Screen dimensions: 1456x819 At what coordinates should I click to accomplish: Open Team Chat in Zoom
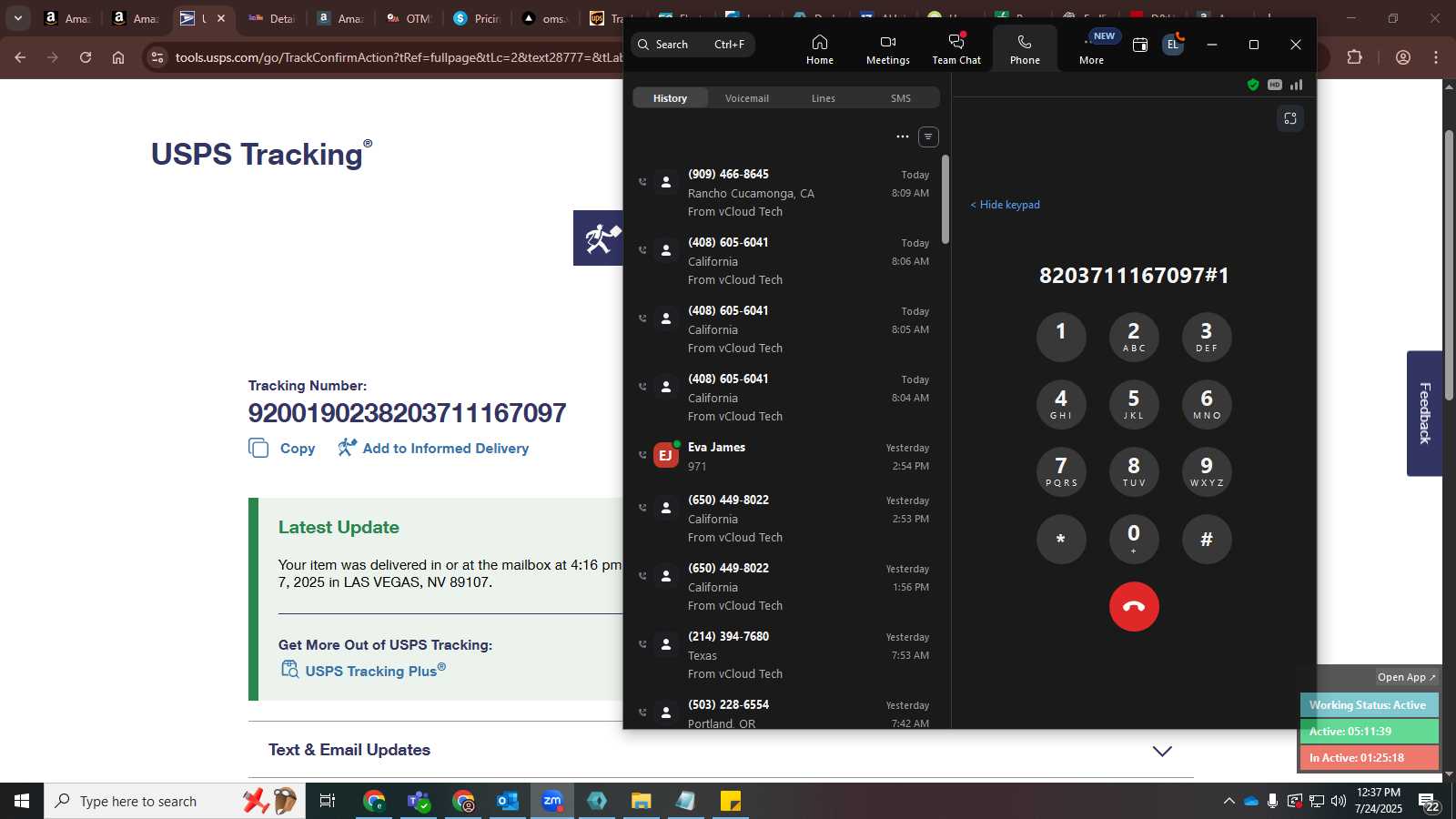[x=956, y=49]
